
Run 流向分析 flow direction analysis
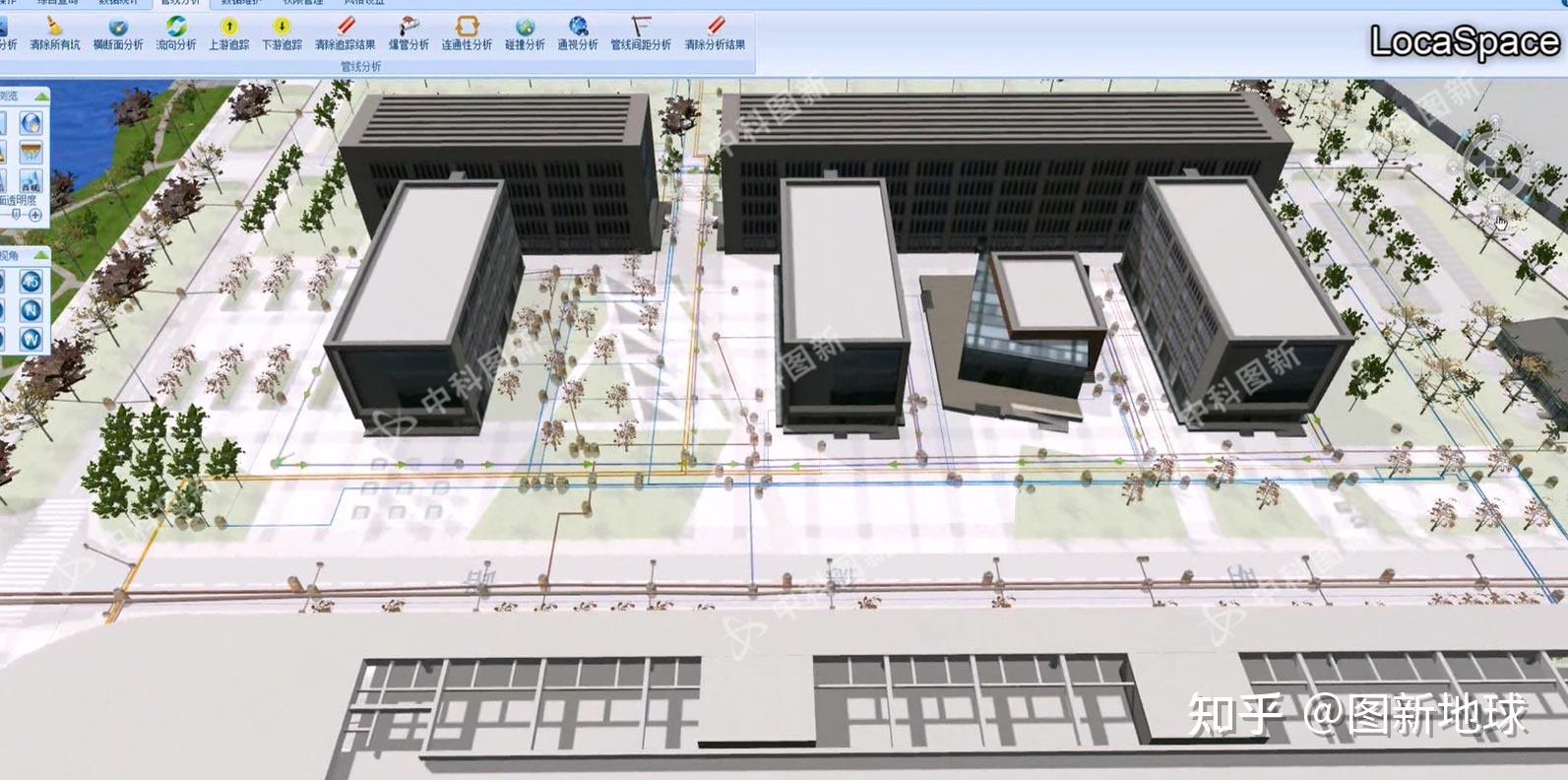[x=176, y=33]
